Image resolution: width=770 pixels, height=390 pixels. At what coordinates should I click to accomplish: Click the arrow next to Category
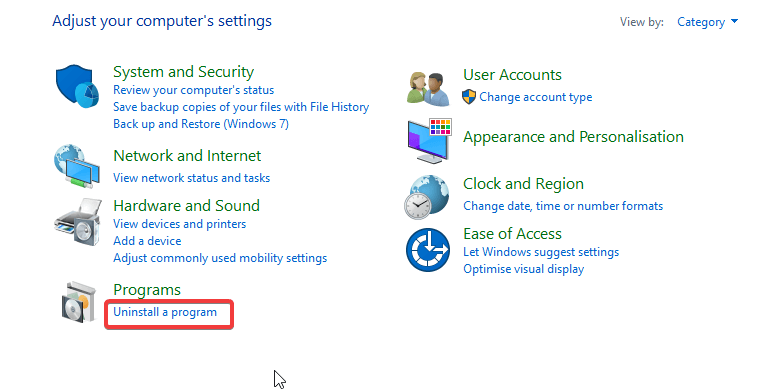coord(734,21)
